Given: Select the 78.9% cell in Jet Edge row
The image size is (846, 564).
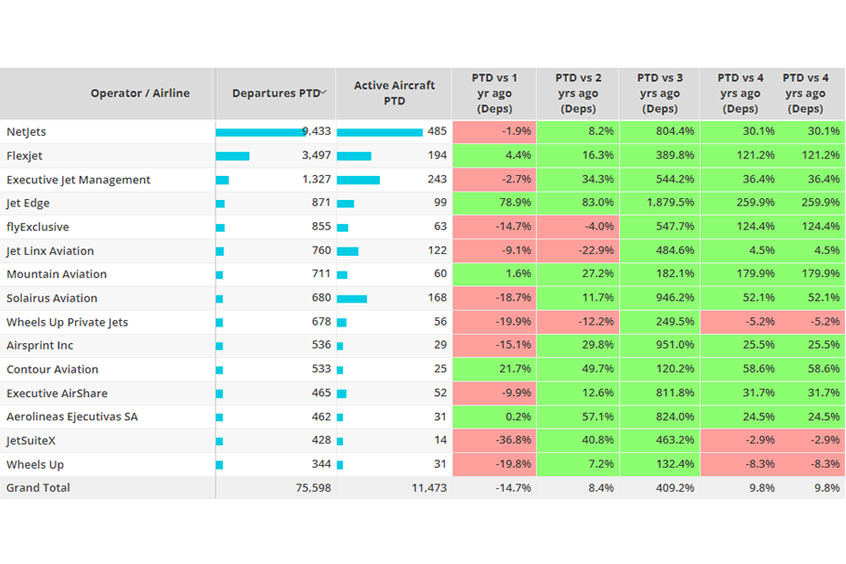Looking at the screenshot, I should click(x=494, y=202).
